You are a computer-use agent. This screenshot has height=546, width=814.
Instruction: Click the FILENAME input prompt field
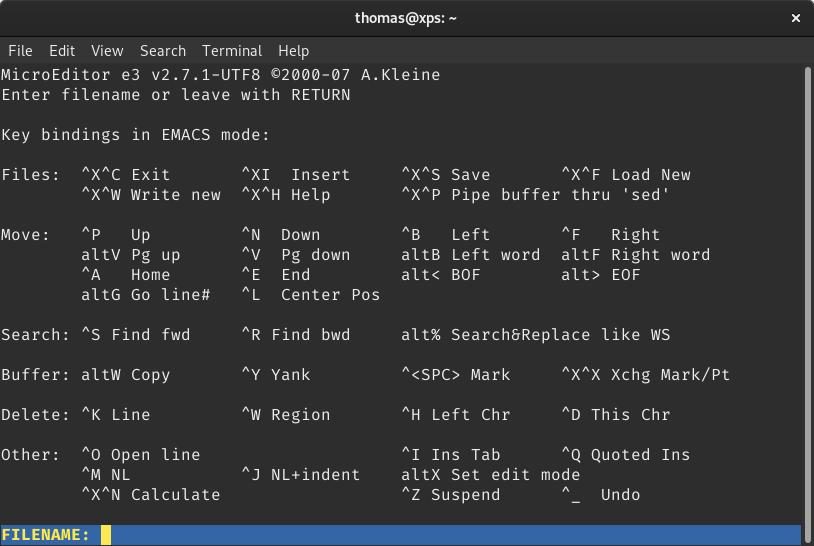point(450,535)
